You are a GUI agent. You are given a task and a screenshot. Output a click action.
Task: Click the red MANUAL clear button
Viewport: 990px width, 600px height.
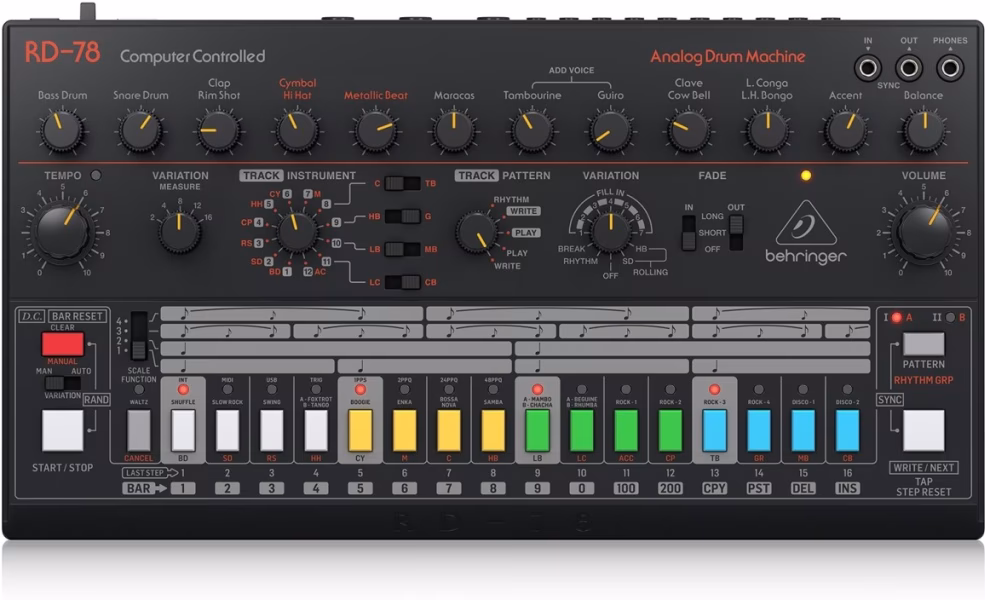62,345
